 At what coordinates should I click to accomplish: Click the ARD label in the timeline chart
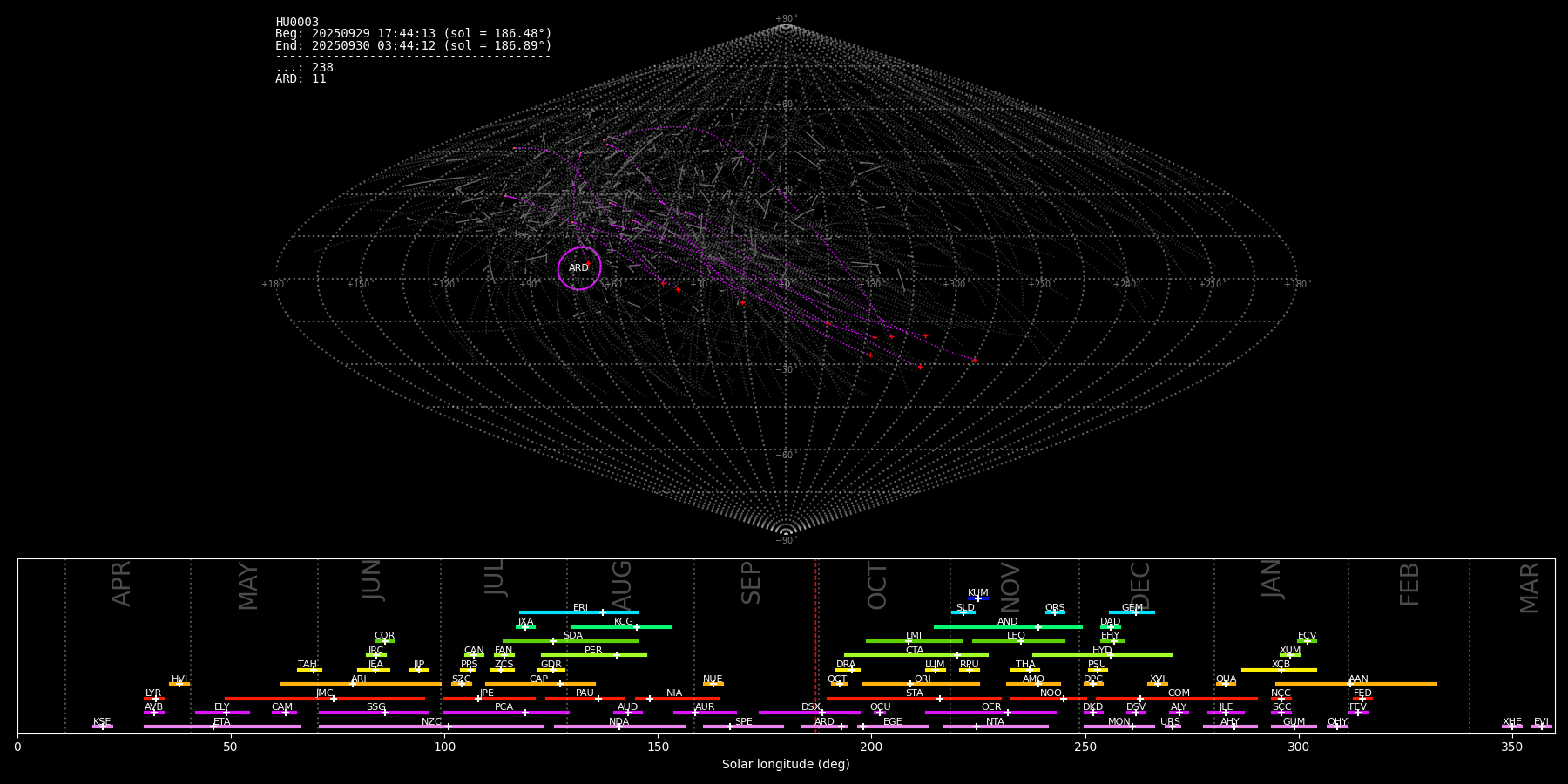[825, 722]
